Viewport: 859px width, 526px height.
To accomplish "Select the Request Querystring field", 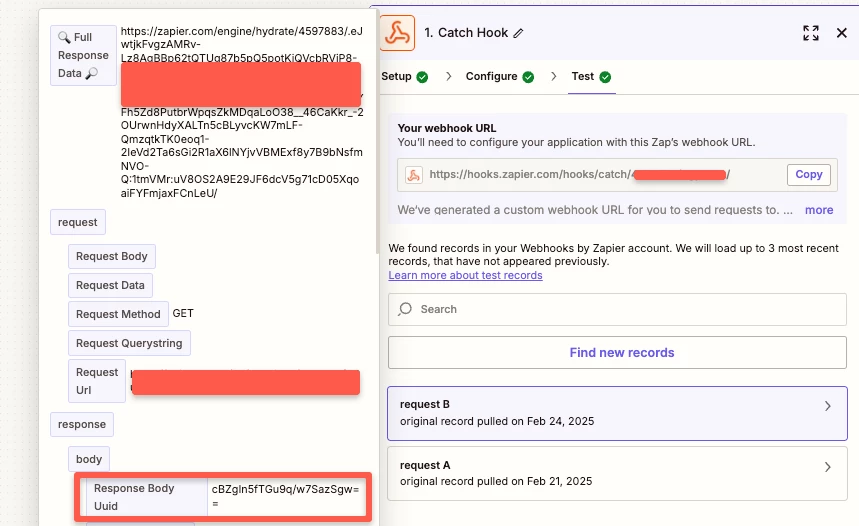I will point(129,343).
